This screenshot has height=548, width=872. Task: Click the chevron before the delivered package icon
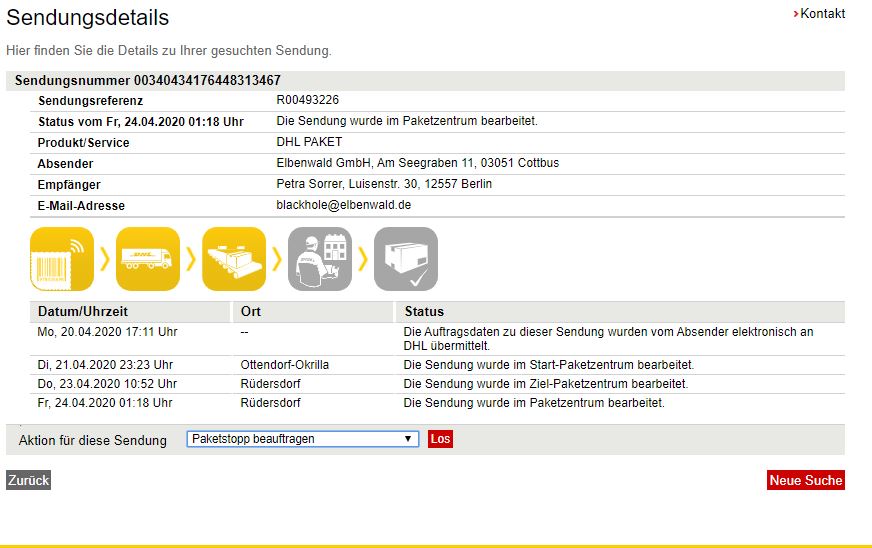pyautogui.click(x=363, y=259)
